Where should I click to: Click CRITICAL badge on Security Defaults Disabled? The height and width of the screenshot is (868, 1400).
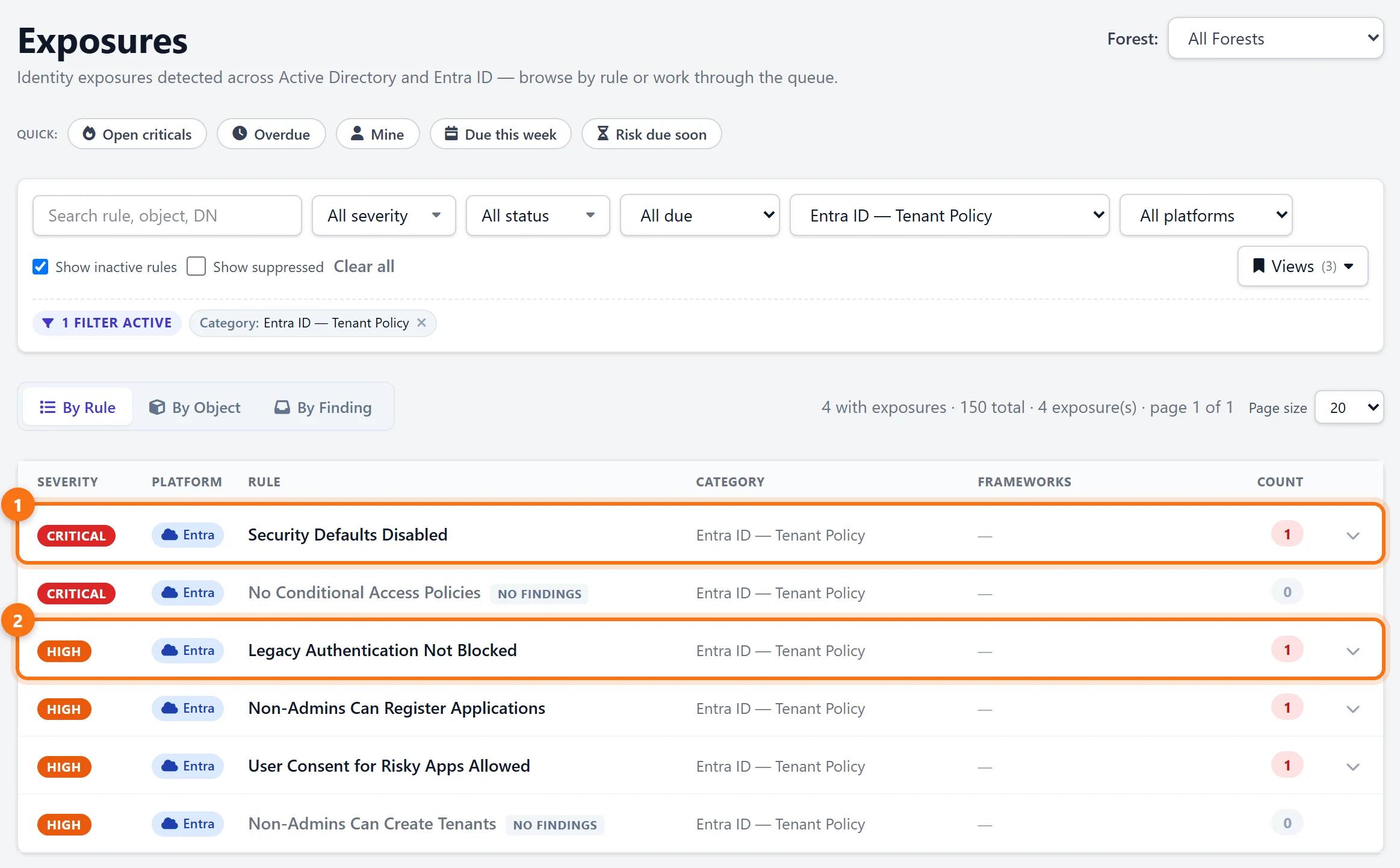coord(76,536)
